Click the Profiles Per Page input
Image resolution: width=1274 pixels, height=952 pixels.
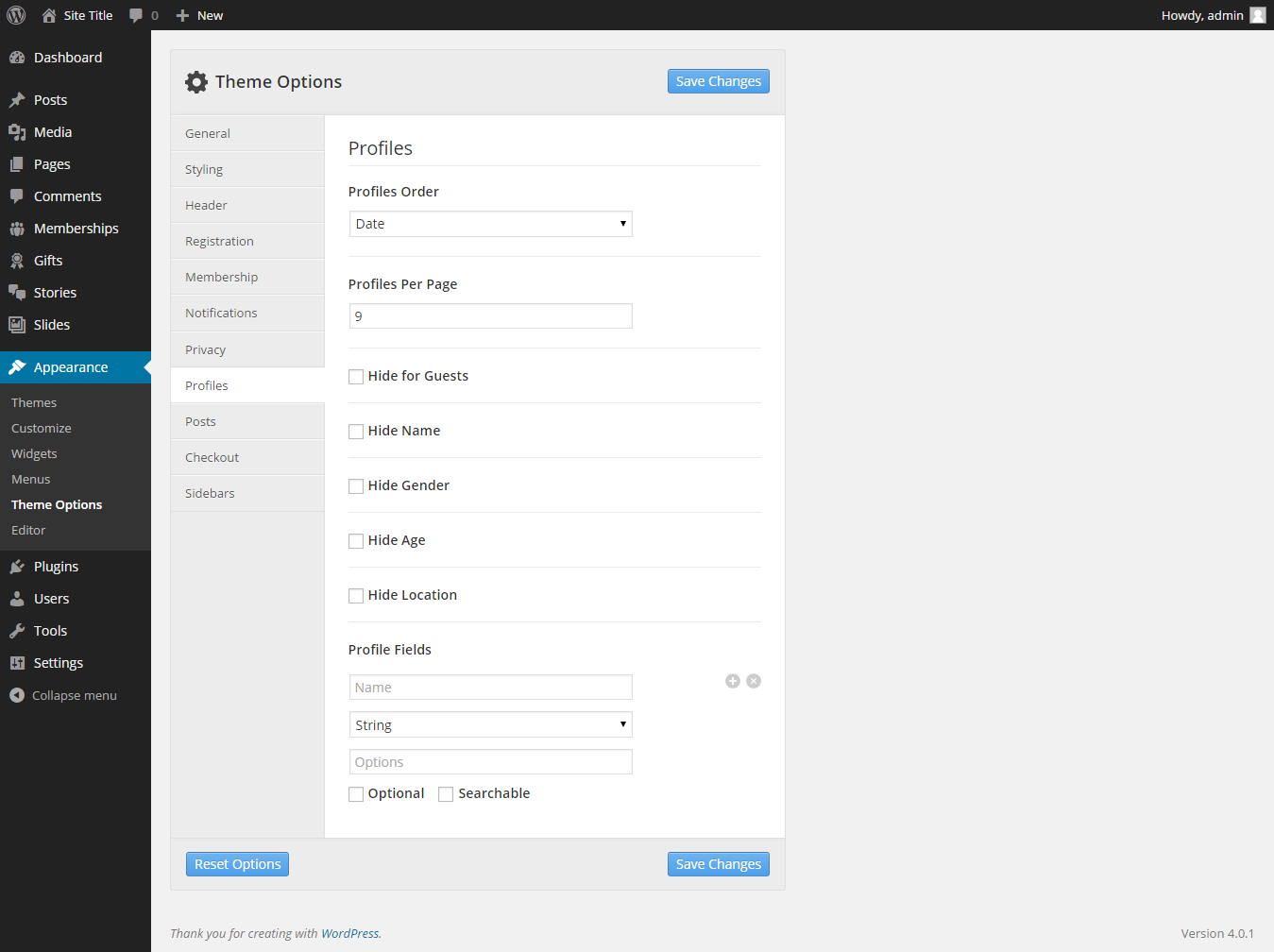coord(490,316)
